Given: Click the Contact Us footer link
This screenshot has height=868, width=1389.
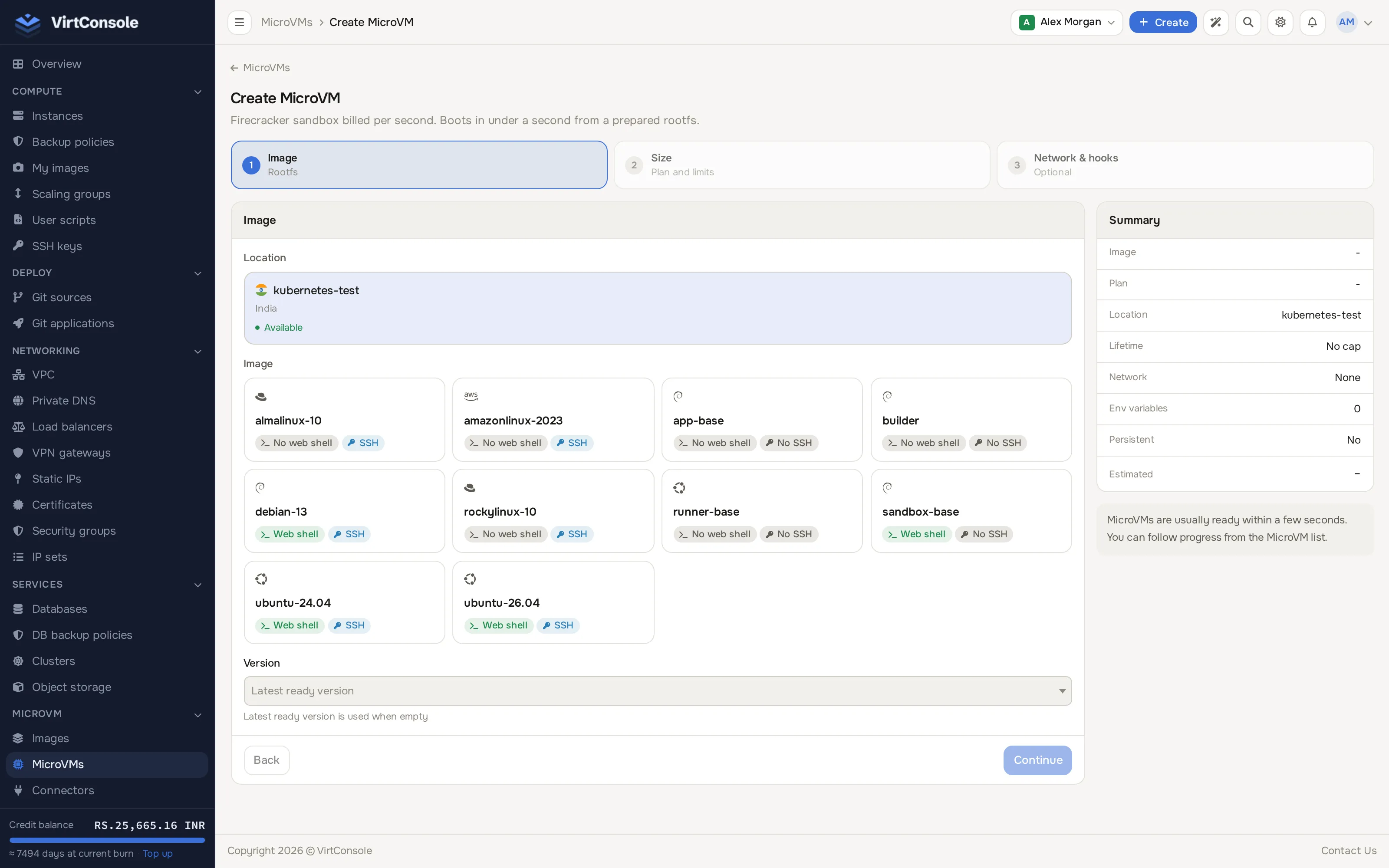Looking at the screenshot, I should 1348,850.
